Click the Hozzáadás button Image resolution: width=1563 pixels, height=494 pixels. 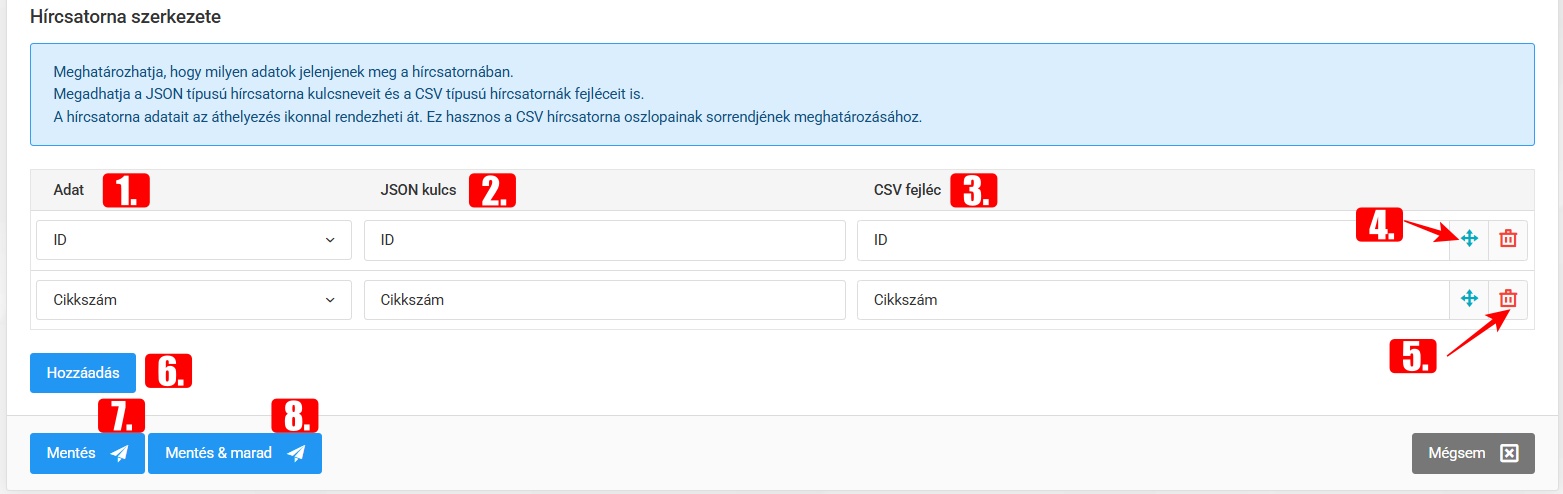pyautogui.click(x=83, y=373)
